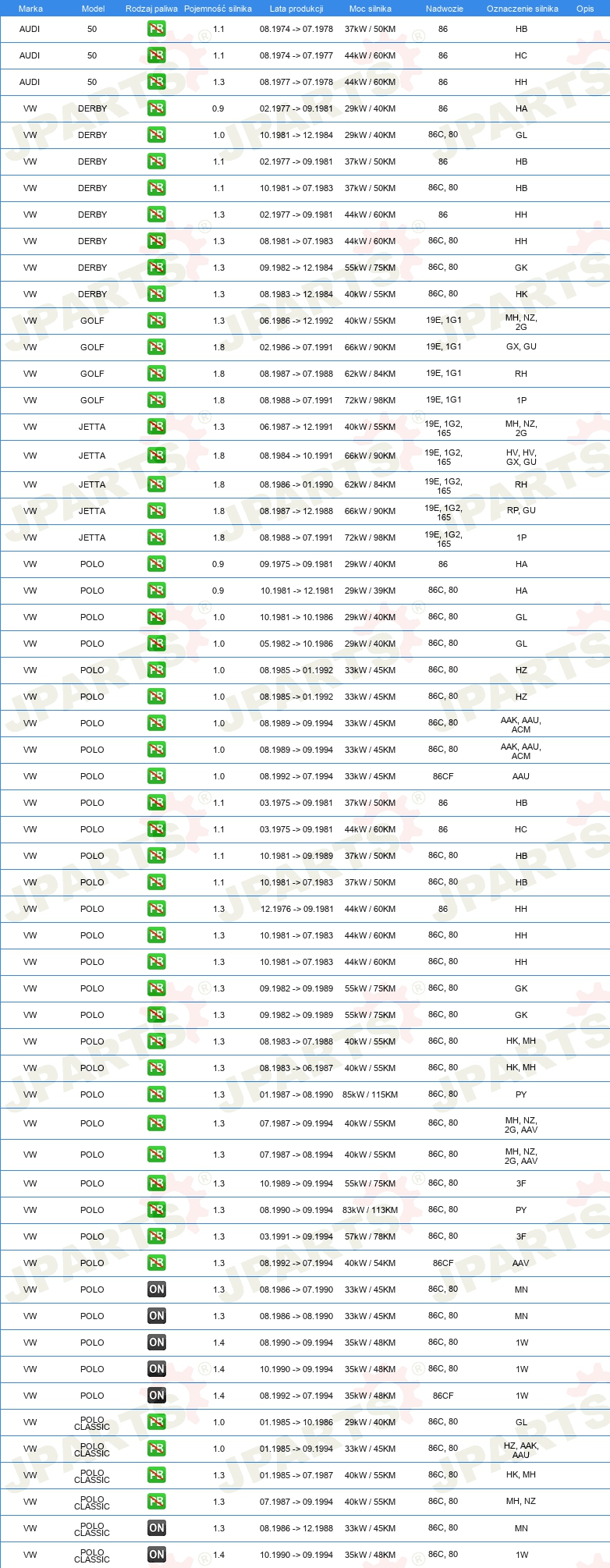Click production years '02.1986 -> 07.1991'
The height and width of the screenshot is (1568, 610).
pos(296,347)
